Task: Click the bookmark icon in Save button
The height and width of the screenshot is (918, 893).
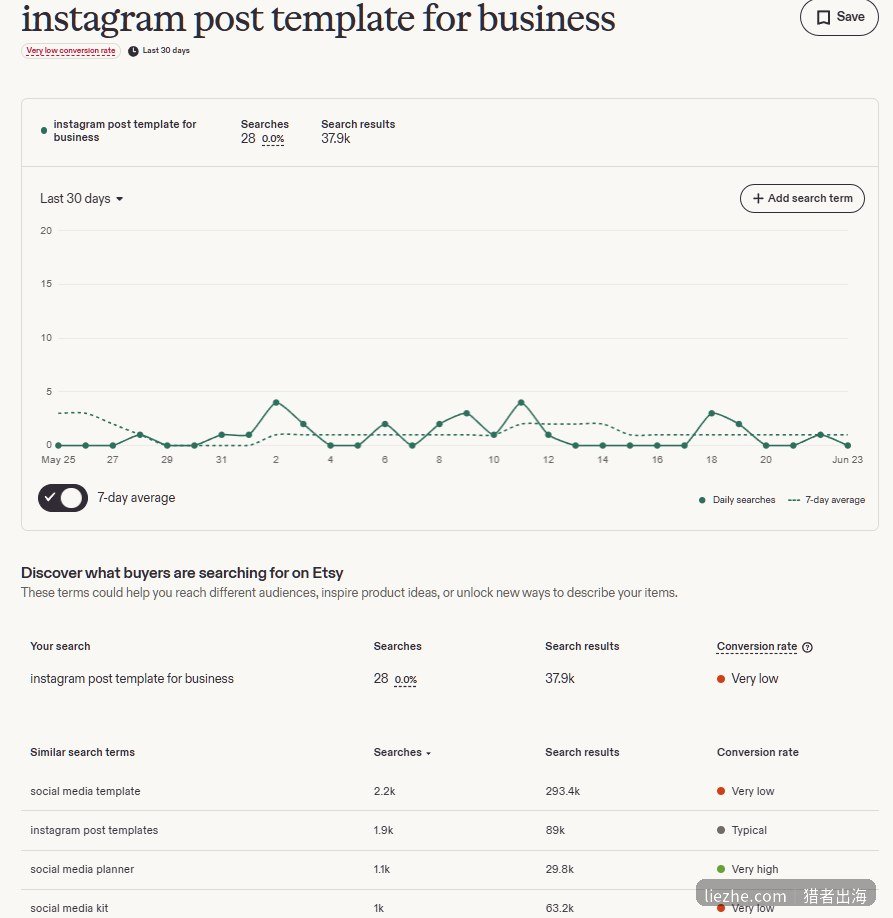Action: pyautogui.click(x=823, y=18)
